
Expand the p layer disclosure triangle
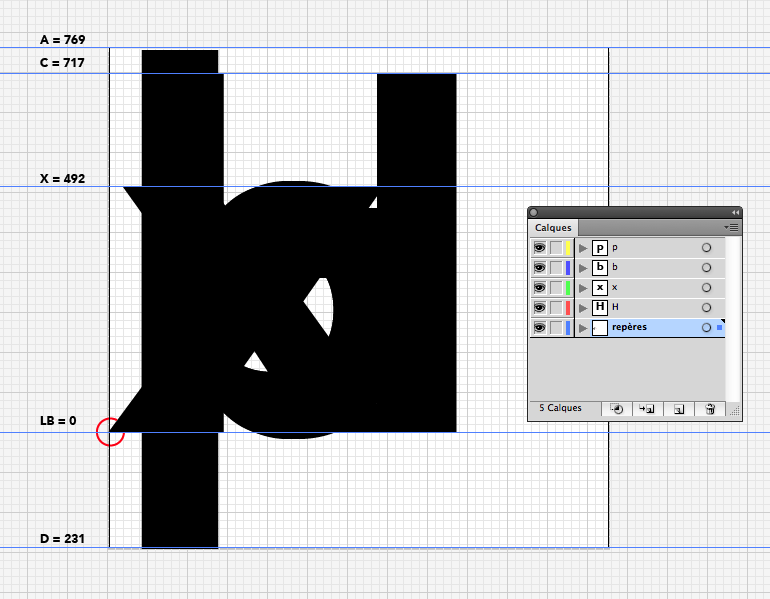[583, 248]
